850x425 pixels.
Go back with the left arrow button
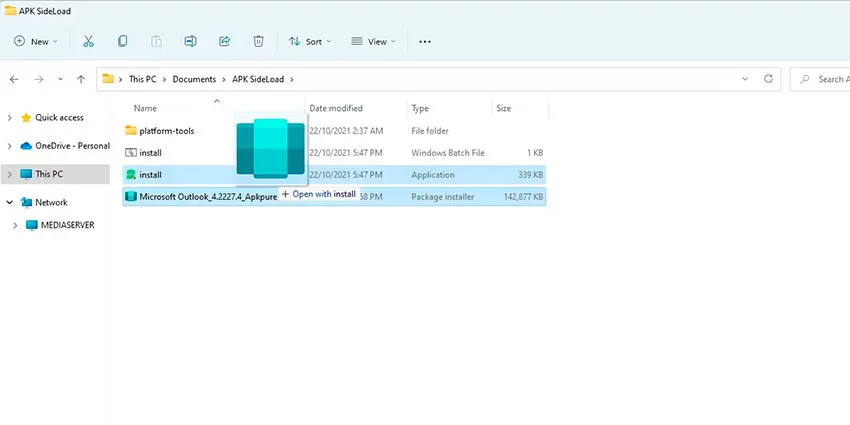[x=14, y=79]
